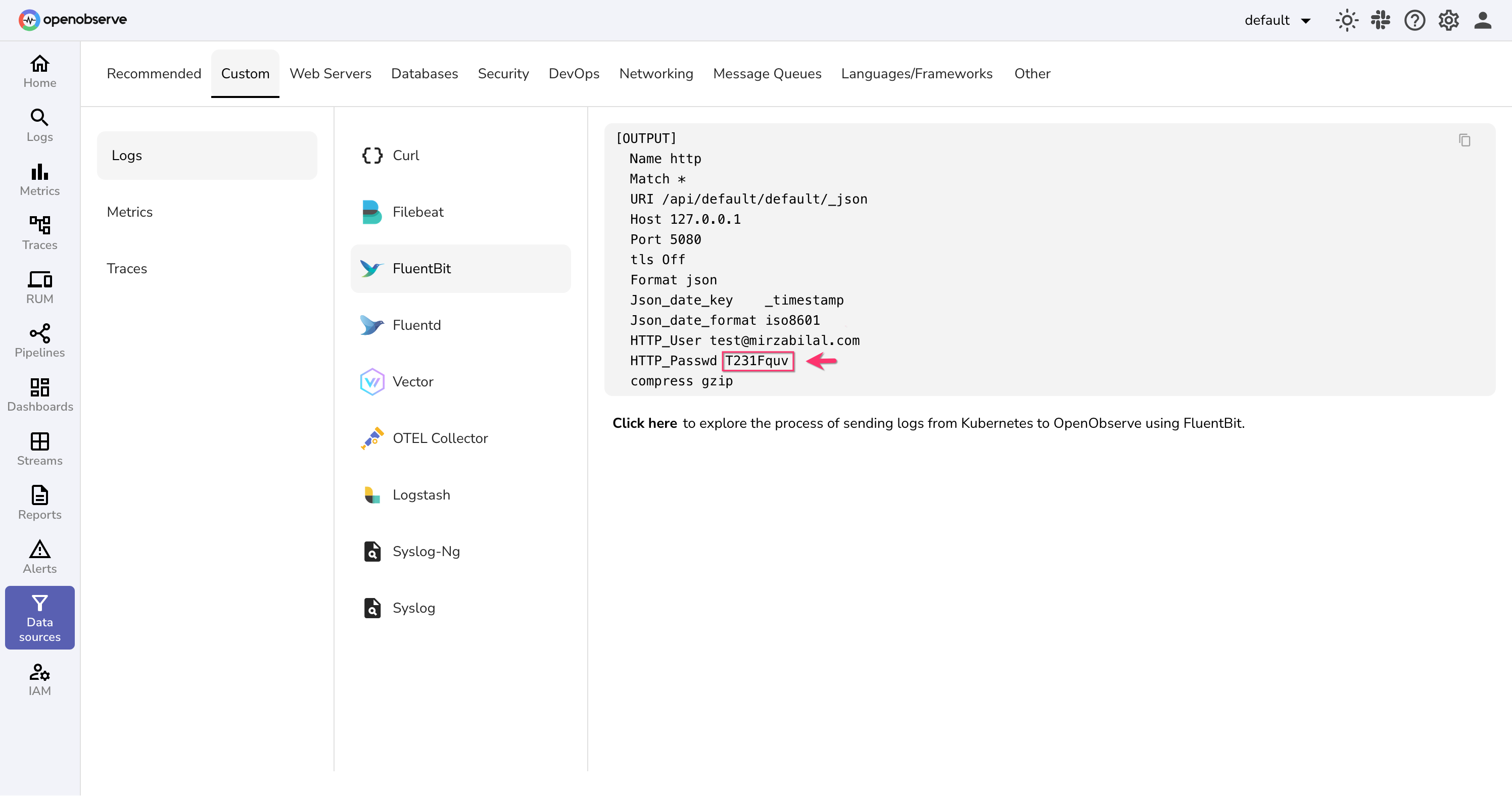Click the Host 127.0.0.1 line
This screenshot has height=796, width=1512.
[685, 219]
